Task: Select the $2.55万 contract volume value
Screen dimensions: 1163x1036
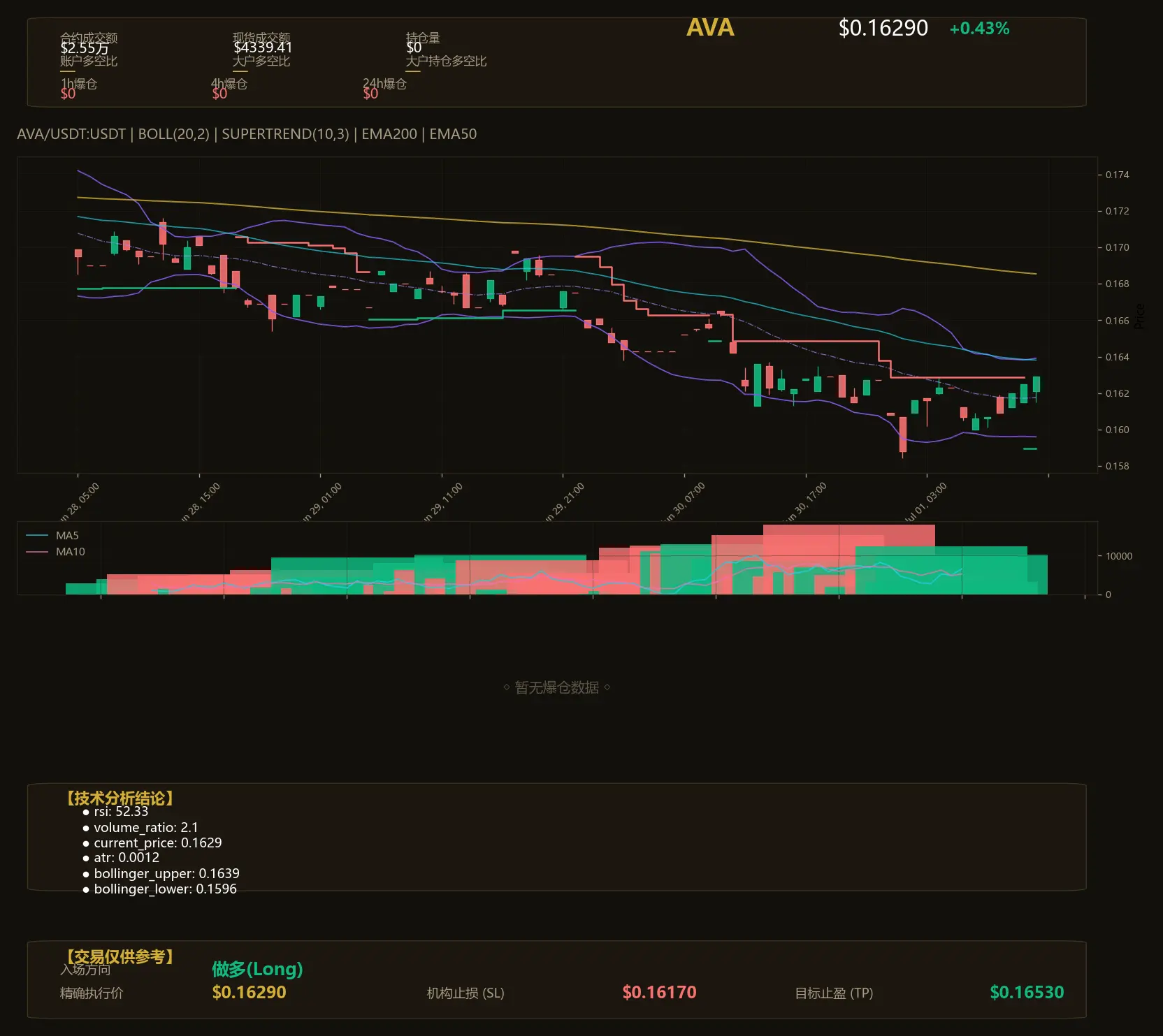Action: pos(85,48)
